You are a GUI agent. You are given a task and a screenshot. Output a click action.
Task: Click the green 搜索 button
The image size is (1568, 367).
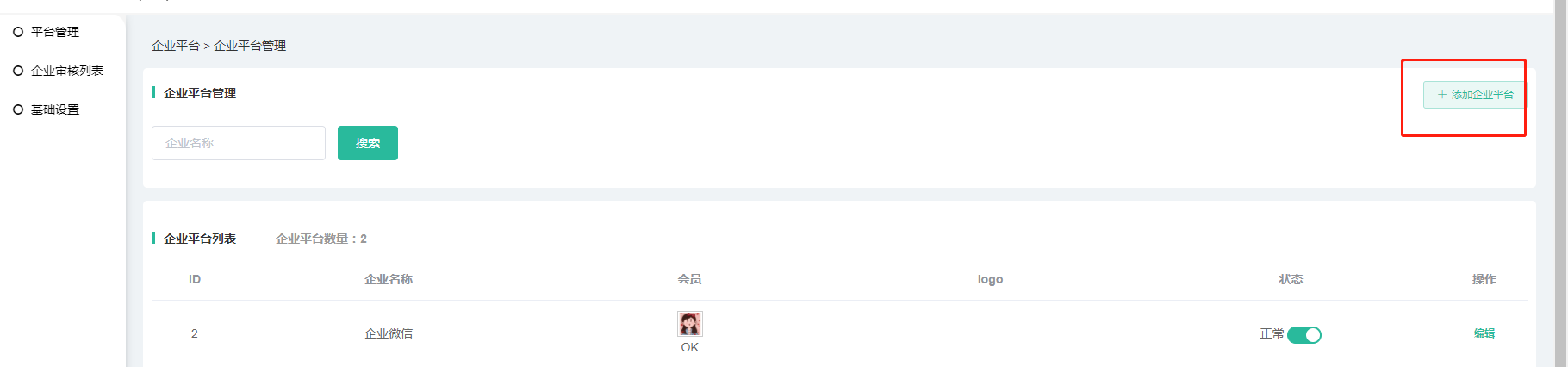tap(368, 143)
